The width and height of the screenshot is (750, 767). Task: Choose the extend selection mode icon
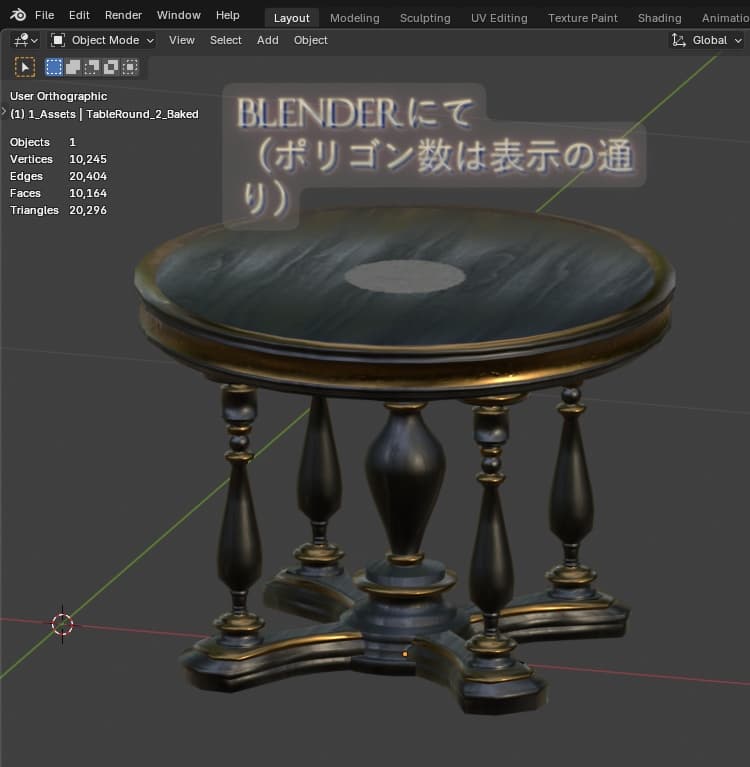(x=73, y=67)
